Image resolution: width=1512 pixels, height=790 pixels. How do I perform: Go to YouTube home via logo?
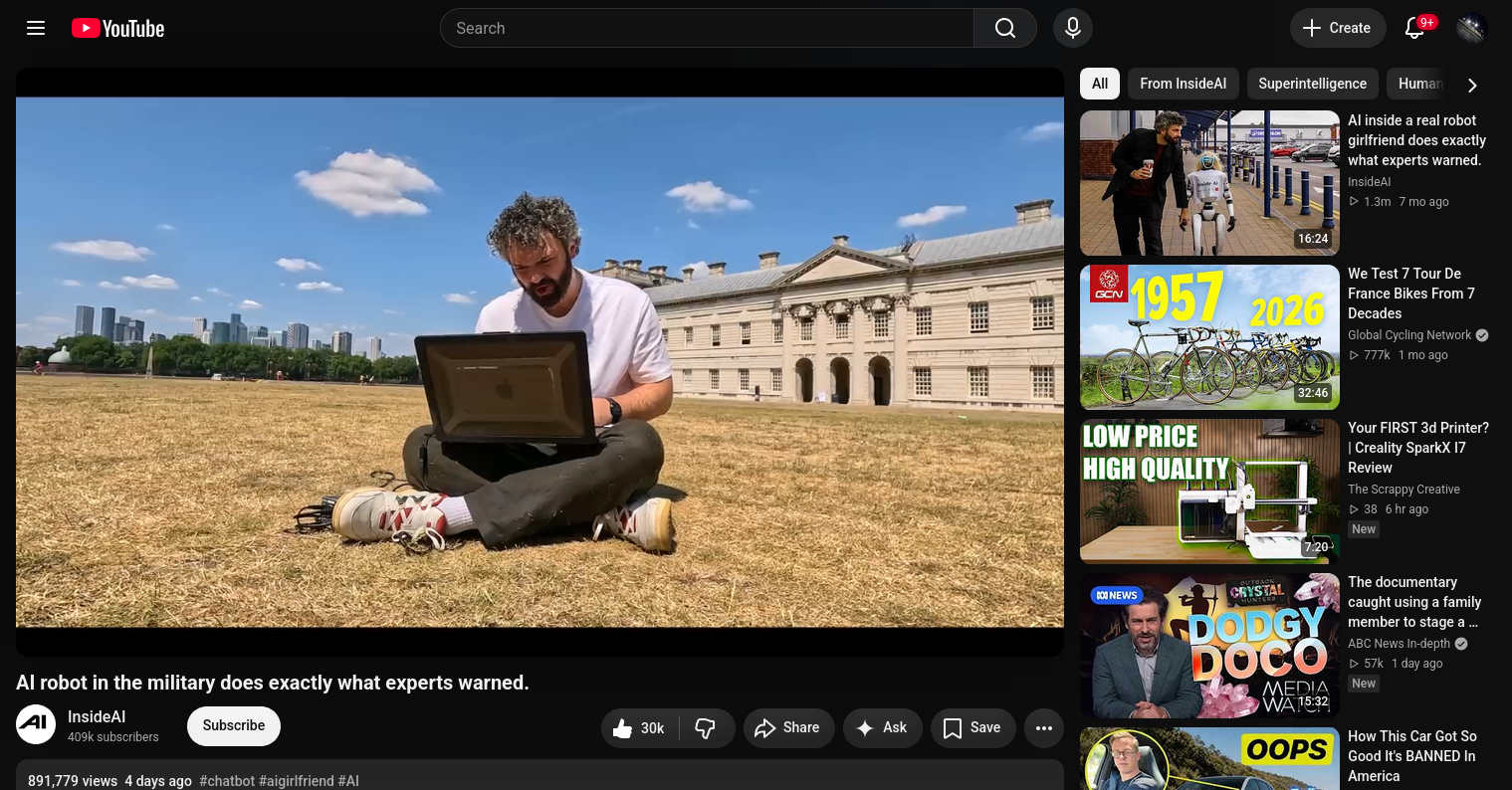117,28
